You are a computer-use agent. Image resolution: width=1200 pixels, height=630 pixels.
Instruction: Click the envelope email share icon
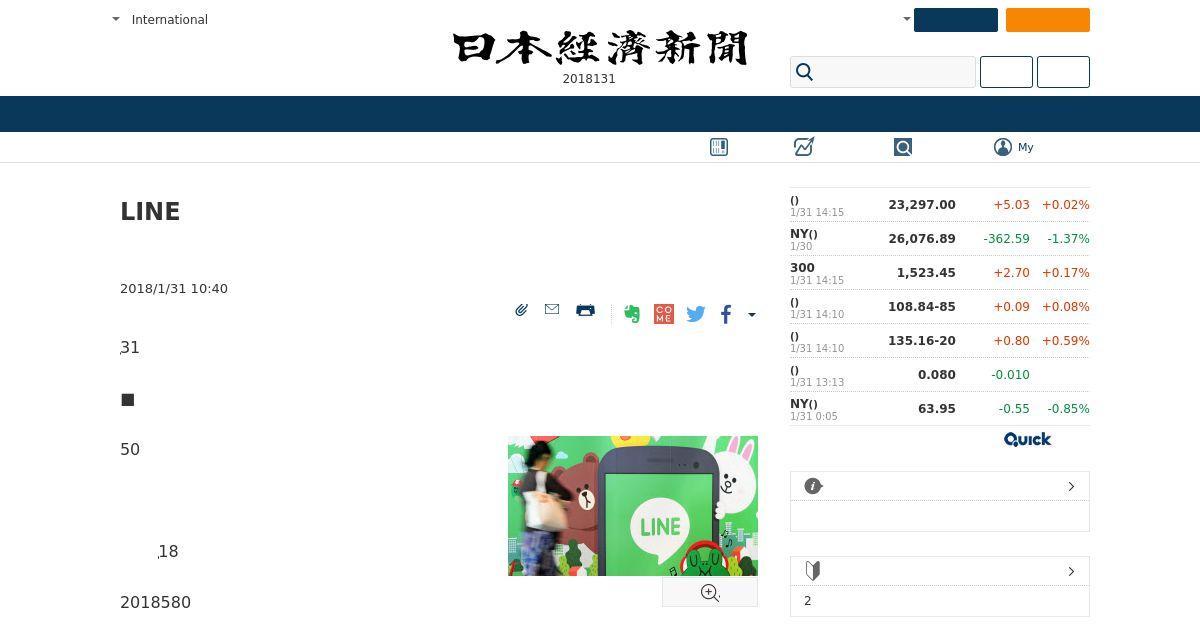coord(552,310)
